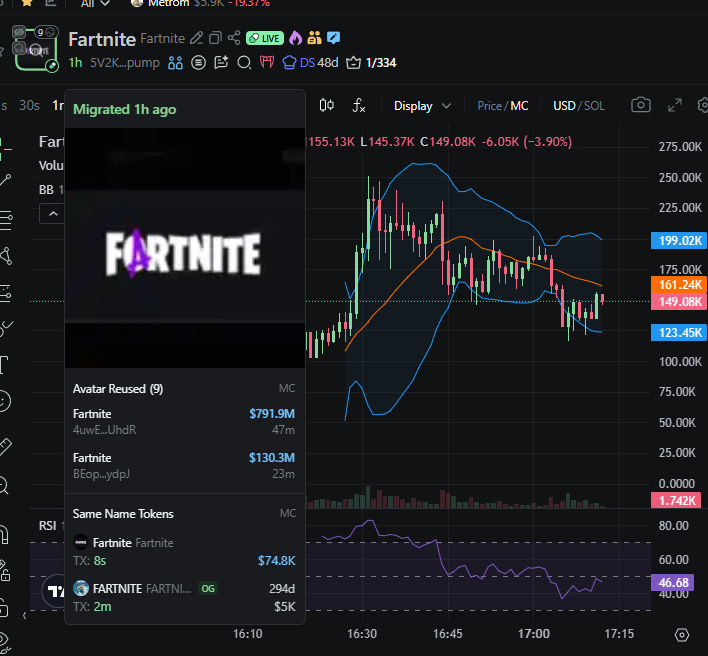The width and height of the screenshot is (708, 656).
Task: Click the 1.742K volume label
Action: click(x=676, y=500)
